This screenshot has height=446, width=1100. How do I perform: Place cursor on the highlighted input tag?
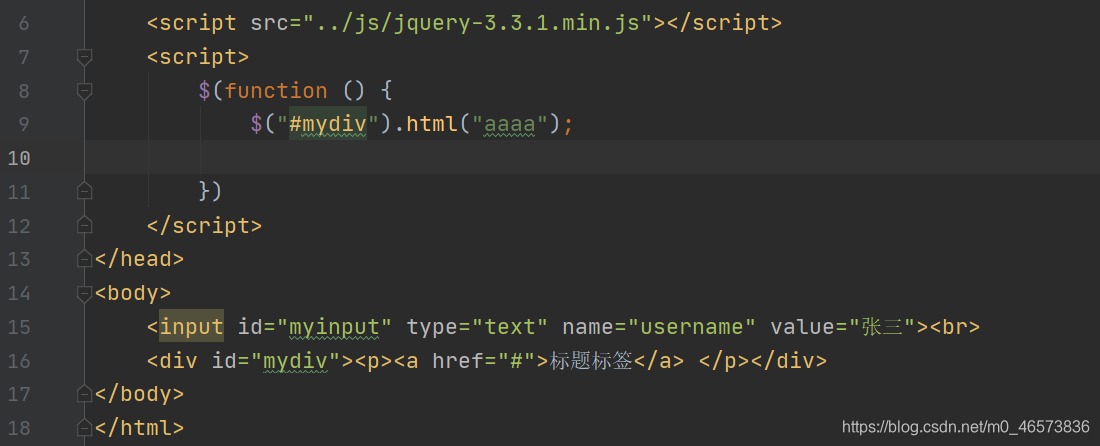(192, 326)
